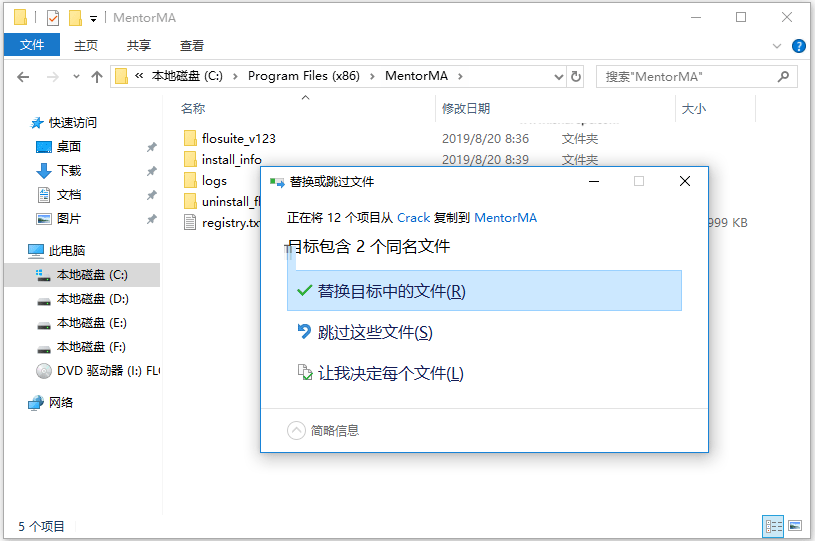Select DVD 驱动器 (I:) drive

[x=98, y=371]
